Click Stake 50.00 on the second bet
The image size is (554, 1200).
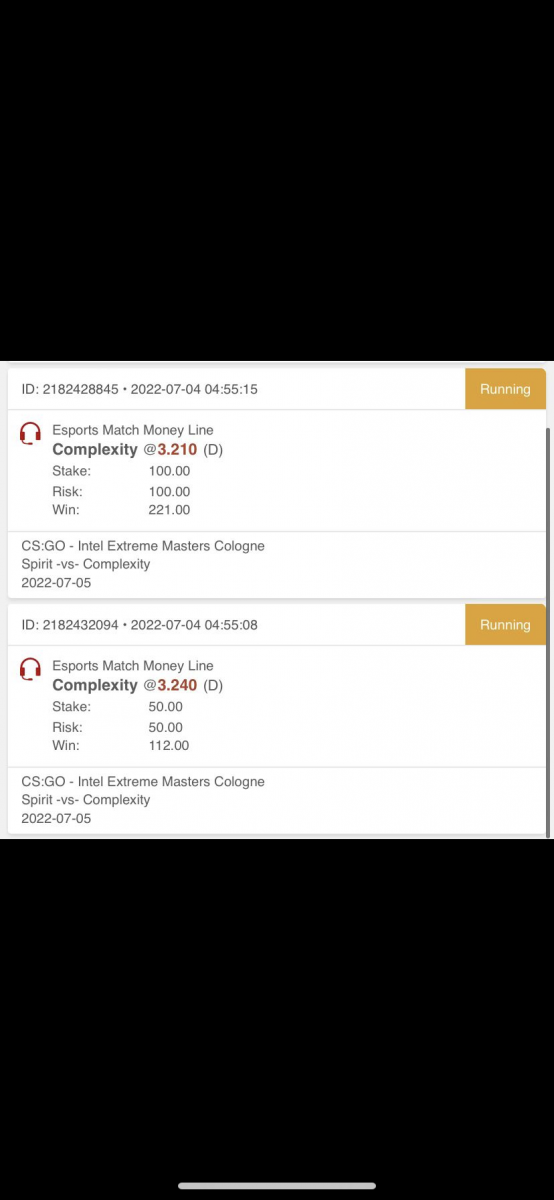click(x=118, y=707)
